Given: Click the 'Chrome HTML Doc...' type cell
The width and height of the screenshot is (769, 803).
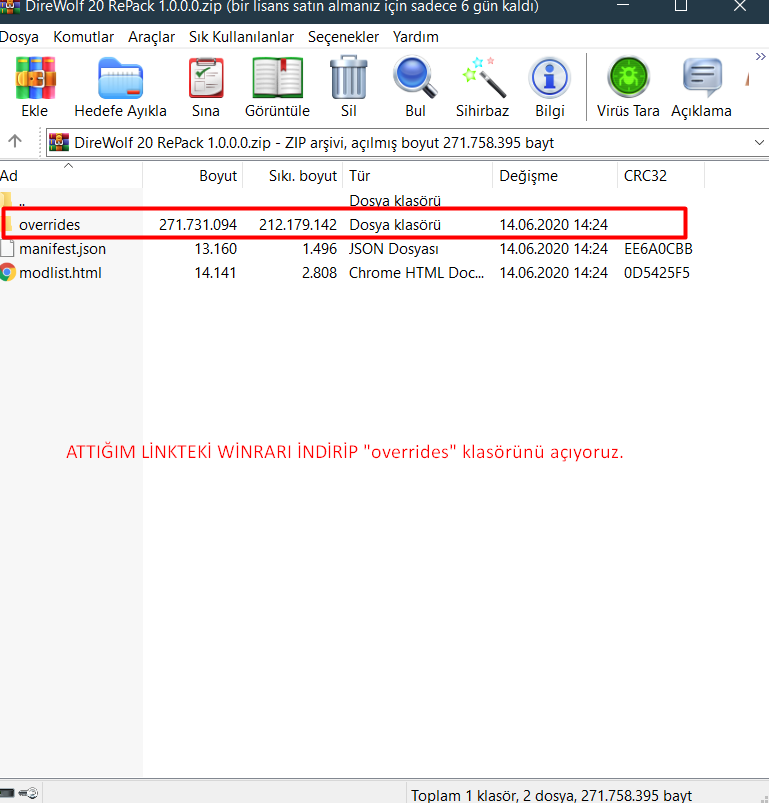Looking at the screenshot, I should (x=416, y=273).
